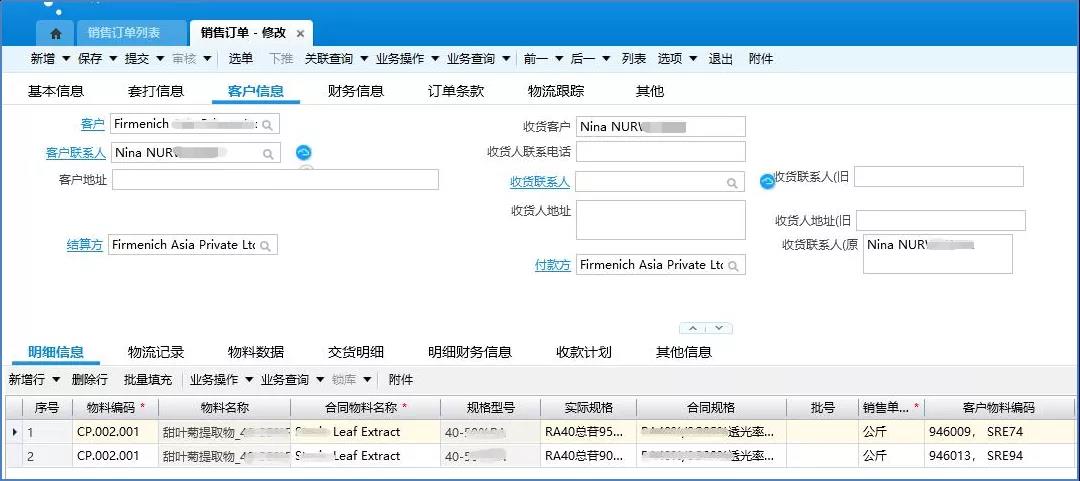Screen dimensions: 1080x481
Task: Open 新增 dropdown arrow in main toolbar
Action: (x=66, y=59)
